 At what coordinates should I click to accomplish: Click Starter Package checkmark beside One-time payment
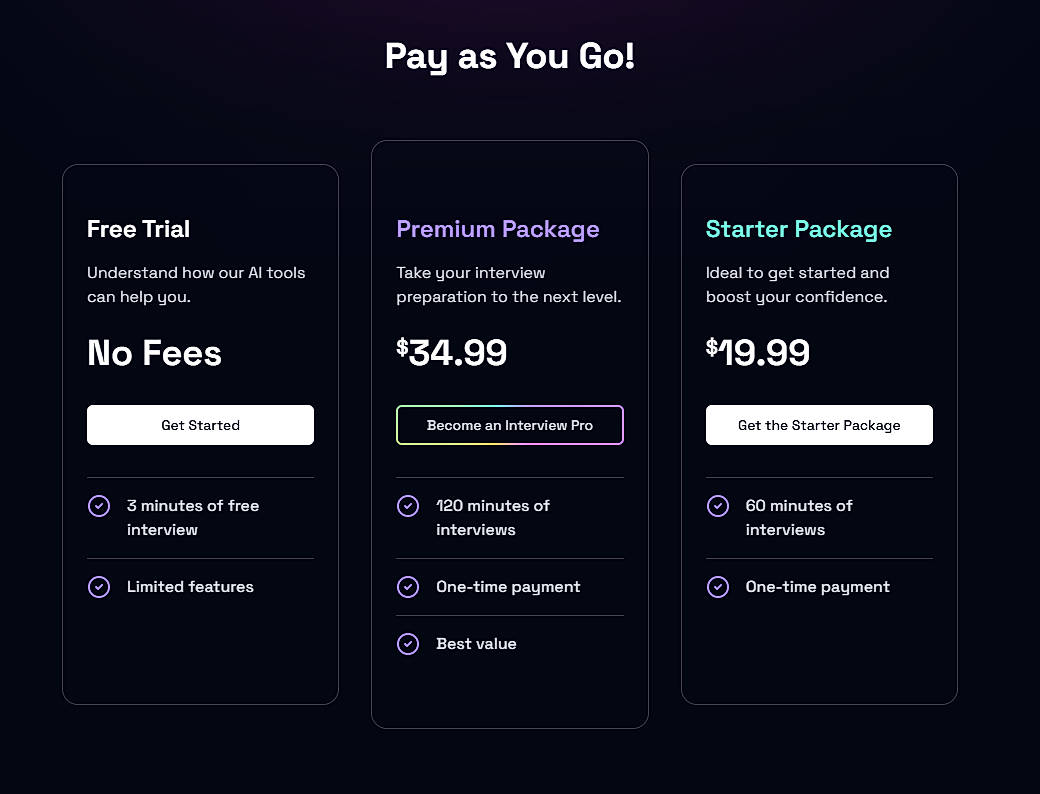pos(718,587)
